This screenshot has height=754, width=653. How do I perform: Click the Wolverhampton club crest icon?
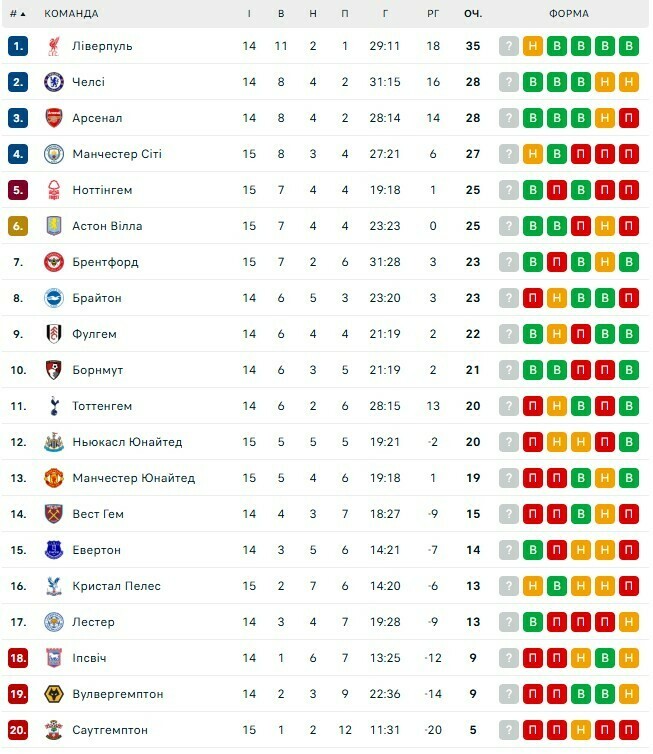click(x=53, y=694)
